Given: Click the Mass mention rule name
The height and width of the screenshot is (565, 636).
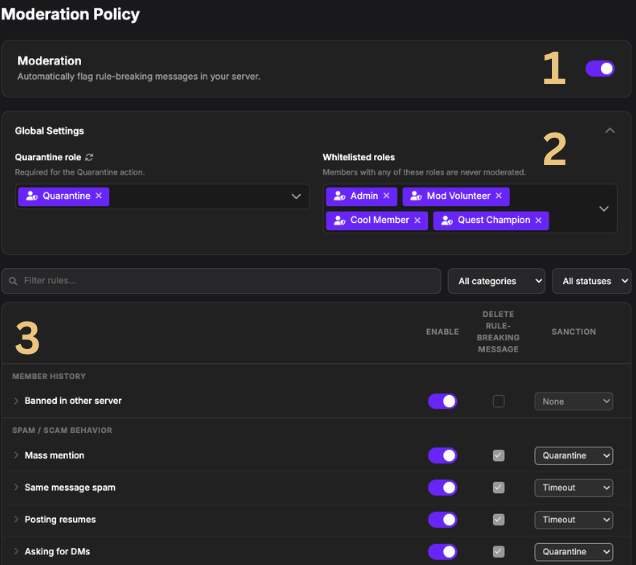Looking at the screenshot, I should click(54, 455).
